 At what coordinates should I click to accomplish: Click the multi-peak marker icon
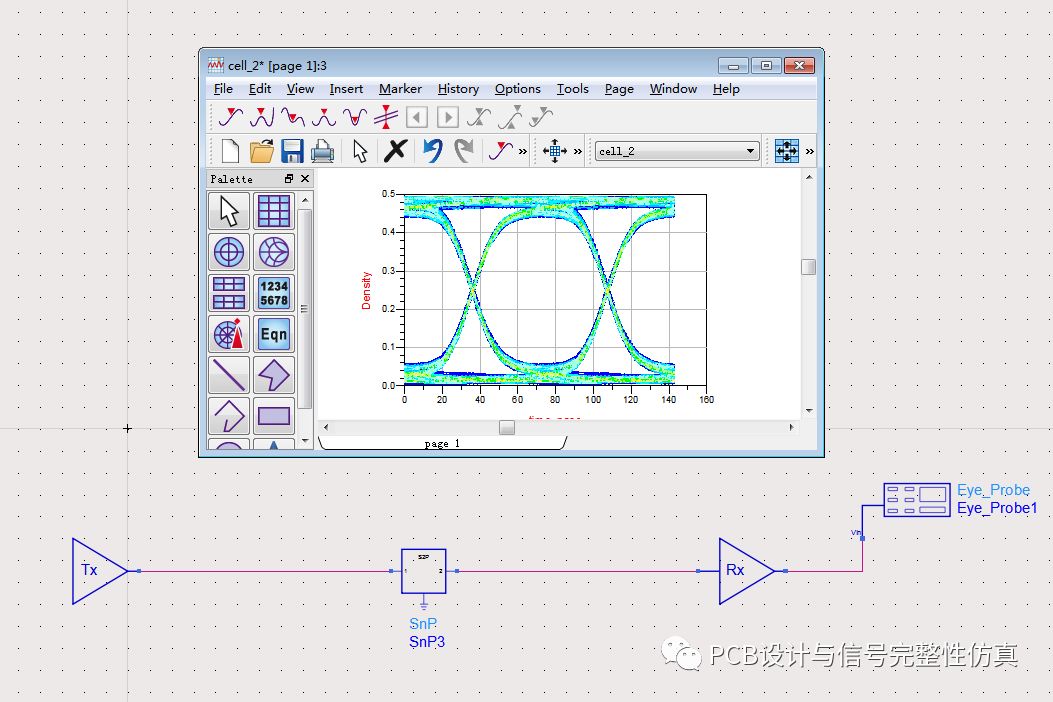click(262, 117)
